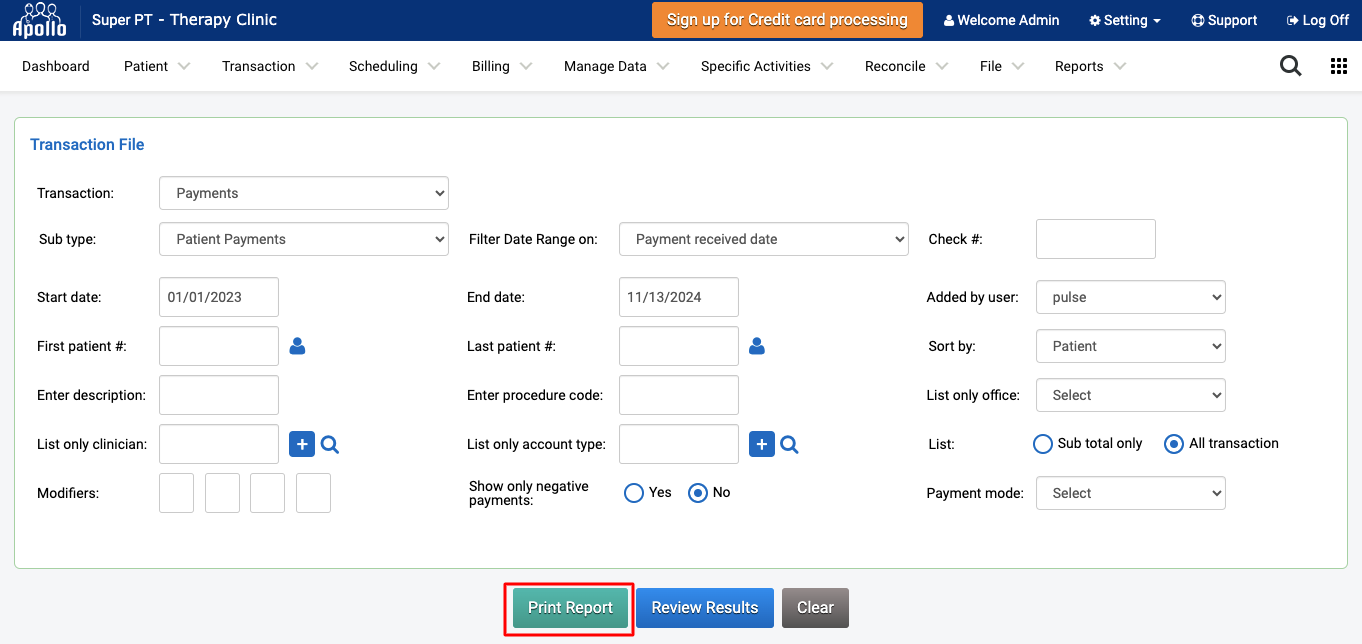1362x644 pixels.
Task: Click the First patient # person icon
Action: click(x=297, y=346)
